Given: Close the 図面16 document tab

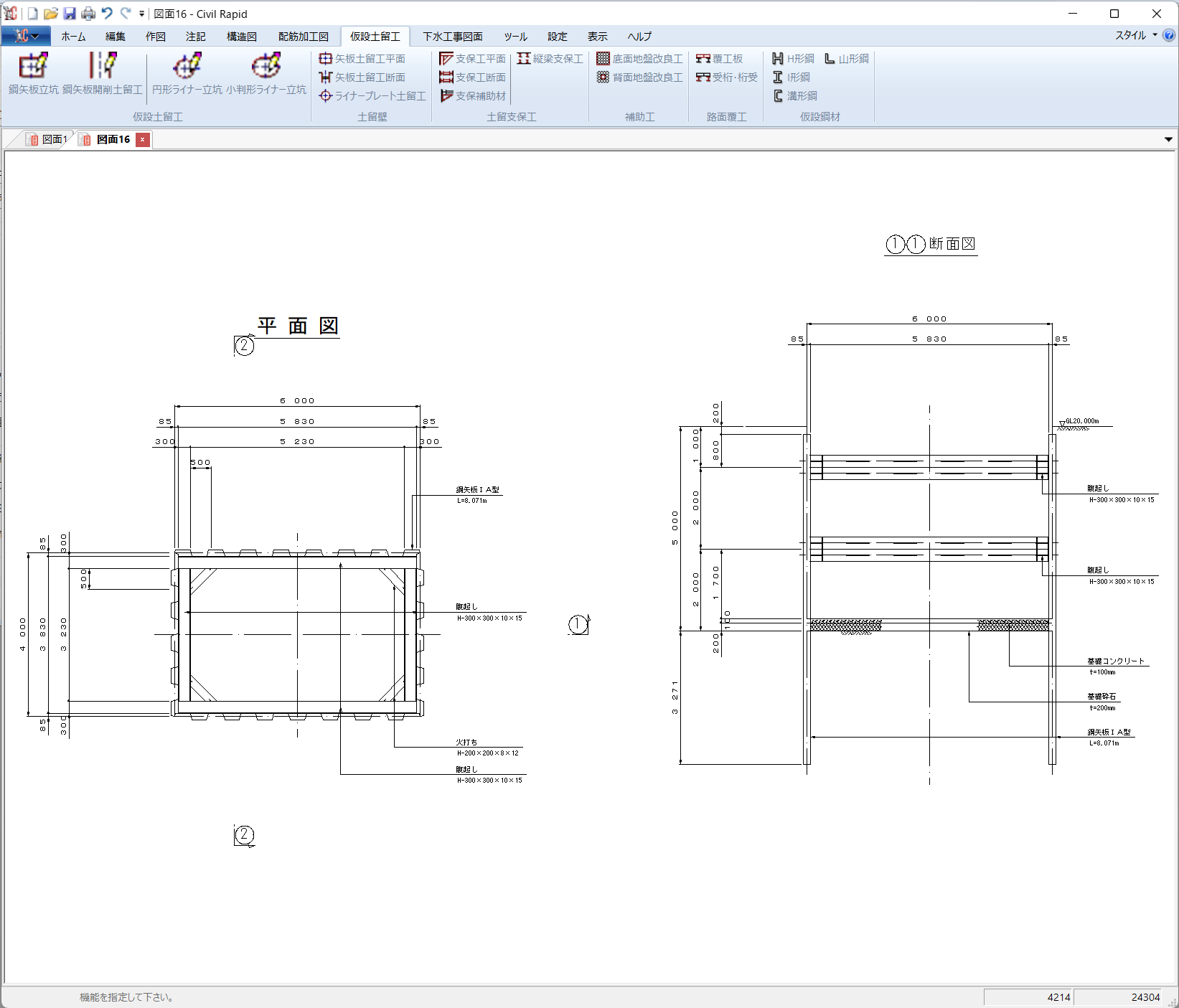Looking at the screenshot, I should [143, 139].
